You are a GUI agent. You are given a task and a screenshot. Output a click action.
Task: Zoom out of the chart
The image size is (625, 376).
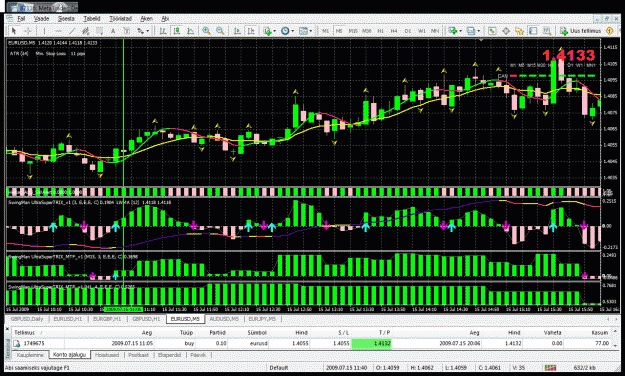tap(220, 31)
